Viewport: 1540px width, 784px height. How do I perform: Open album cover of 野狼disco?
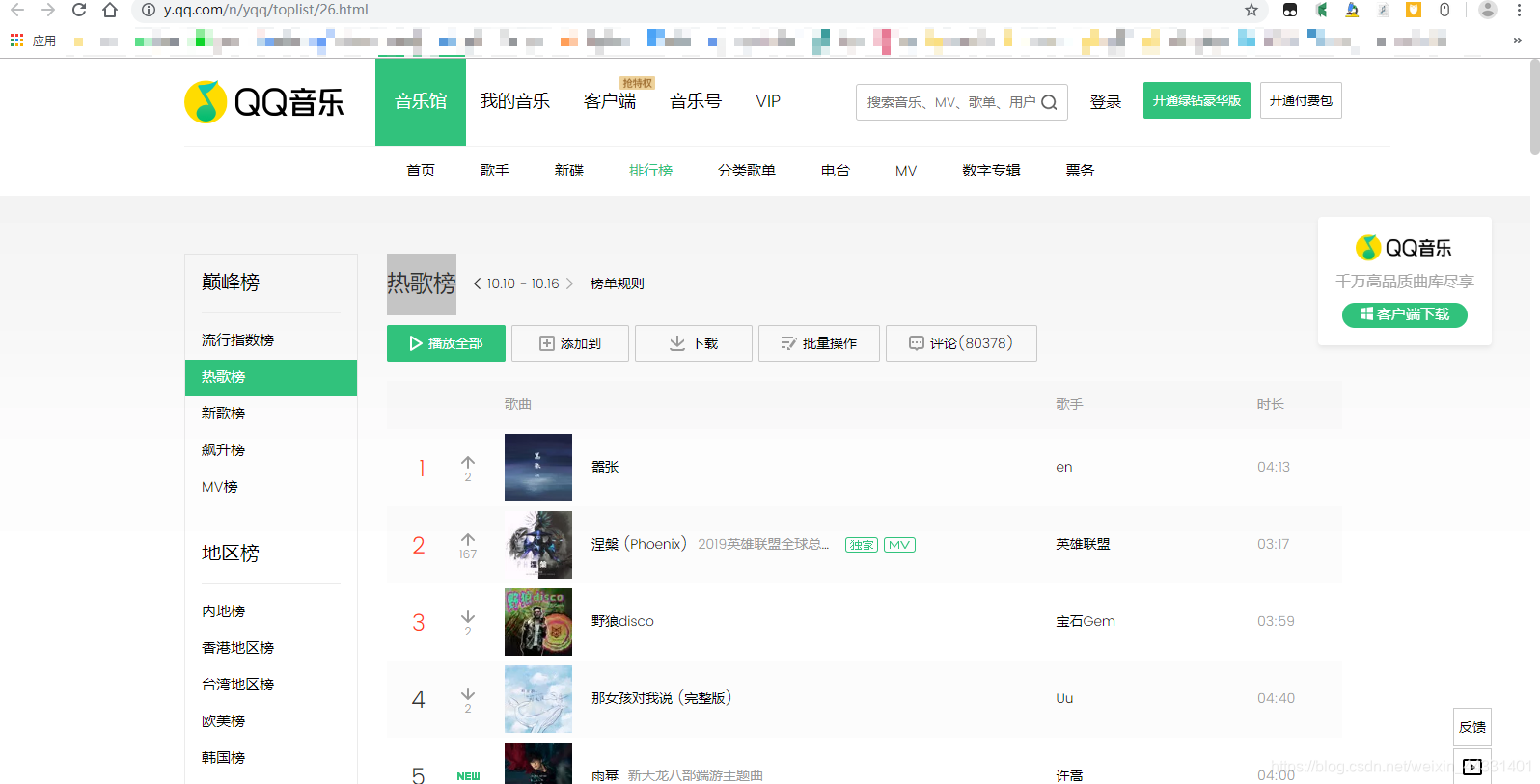coord(538,622)
